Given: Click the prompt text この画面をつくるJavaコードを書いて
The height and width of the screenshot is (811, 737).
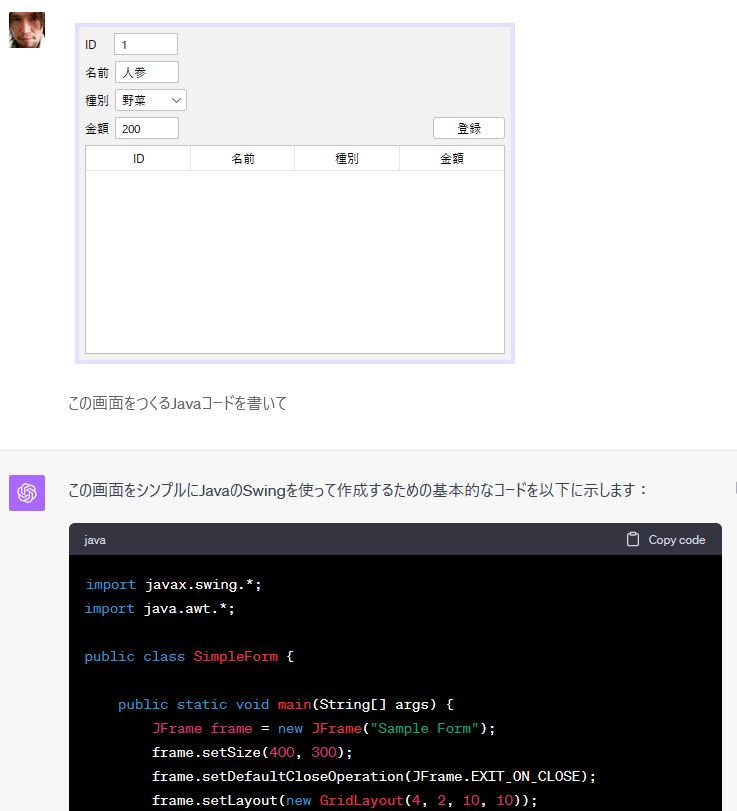Looking at the screenshot, I should 177,403.
